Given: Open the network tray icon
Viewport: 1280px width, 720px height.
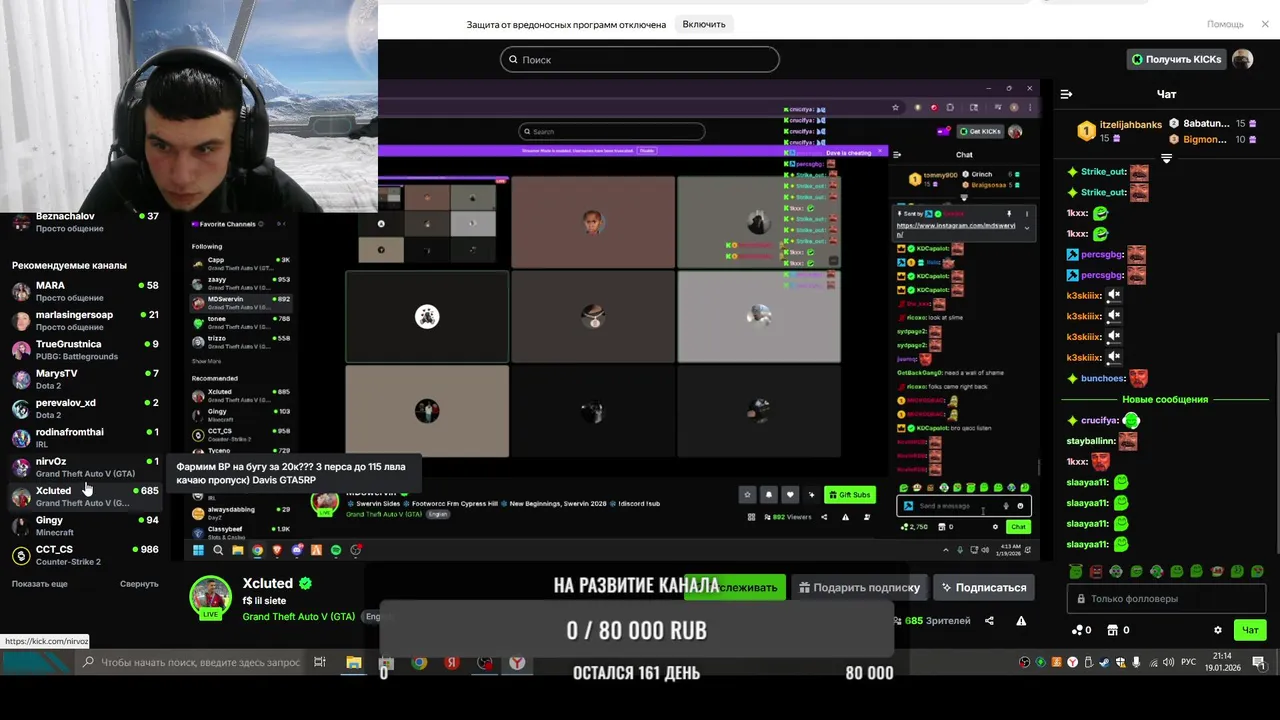Looking at the screenshot, I should coord(1152,662).
